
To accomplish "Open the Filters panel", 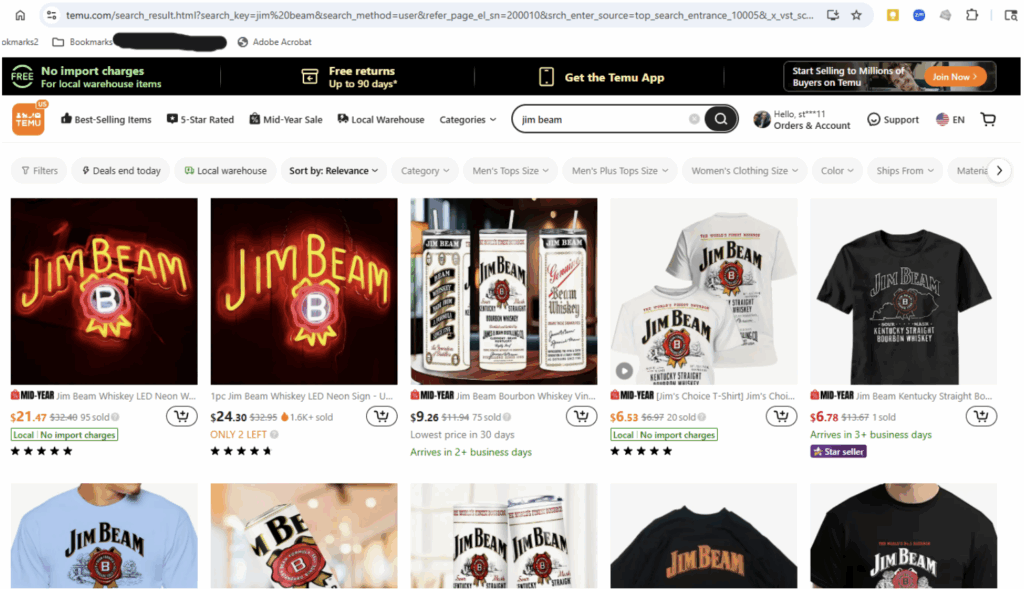I will (39, 170).
